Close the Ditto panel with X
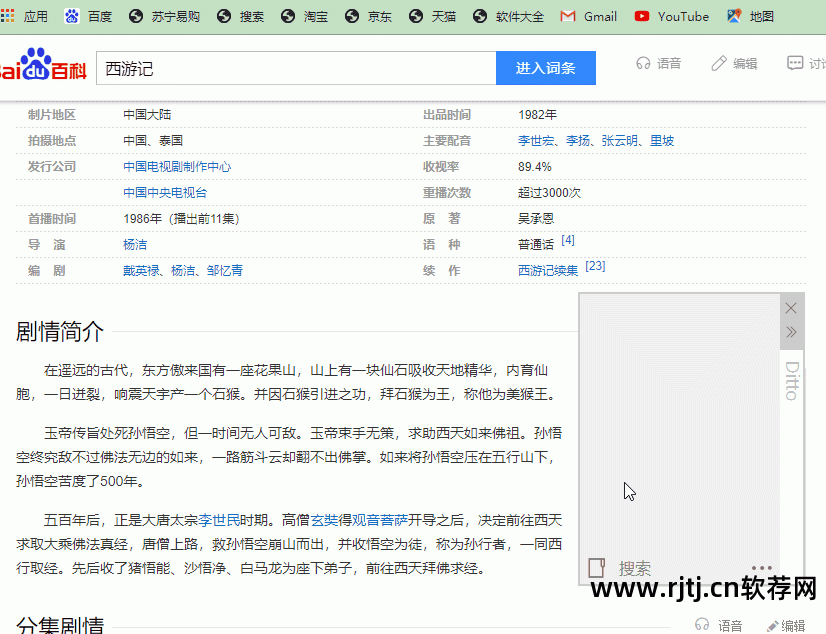Image resolution: width=826 pixels, height=634 pixels. point(791,308)
